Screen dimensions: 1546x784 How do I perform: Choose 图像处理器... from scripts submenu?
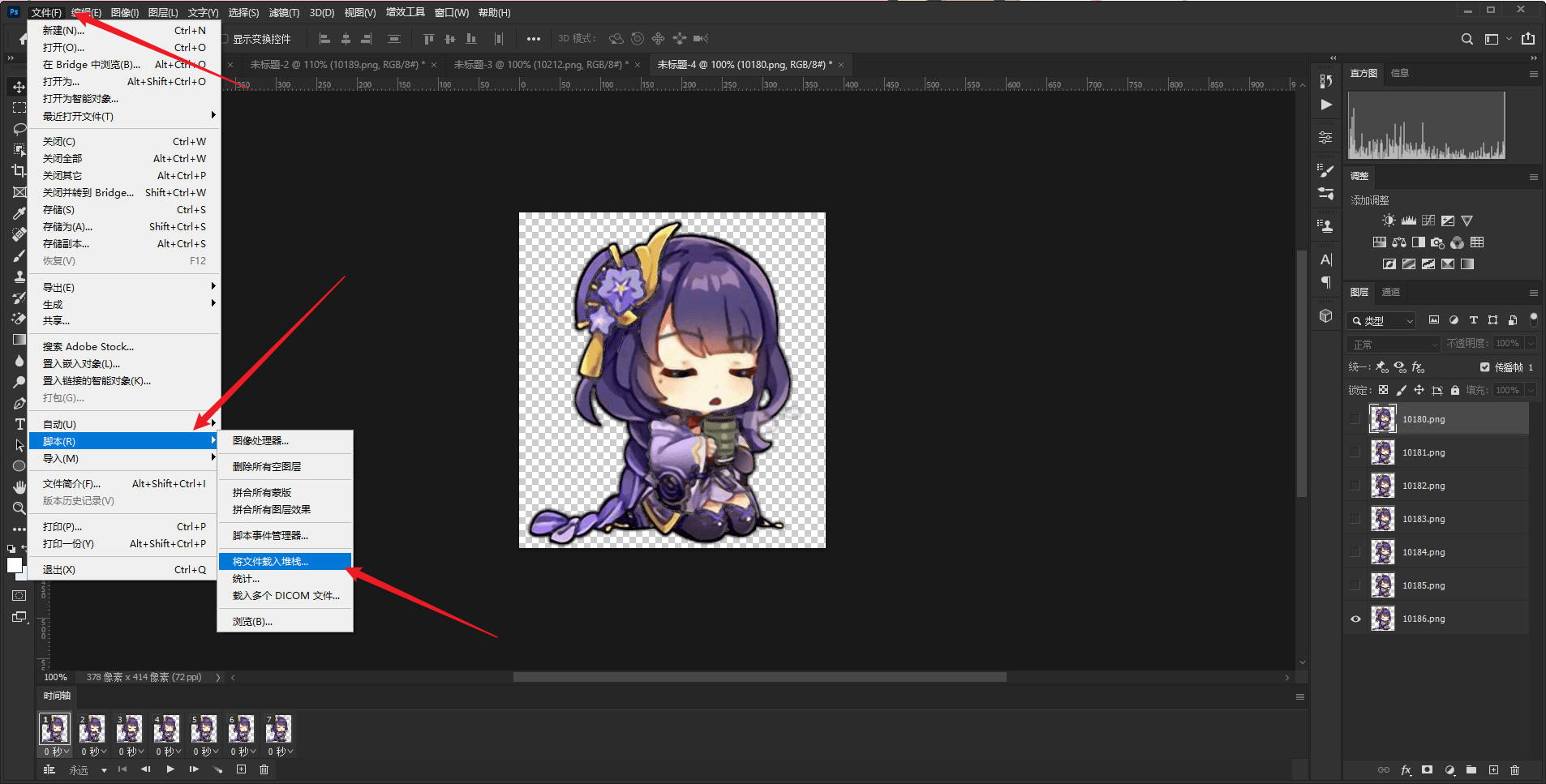pos(285,440)
